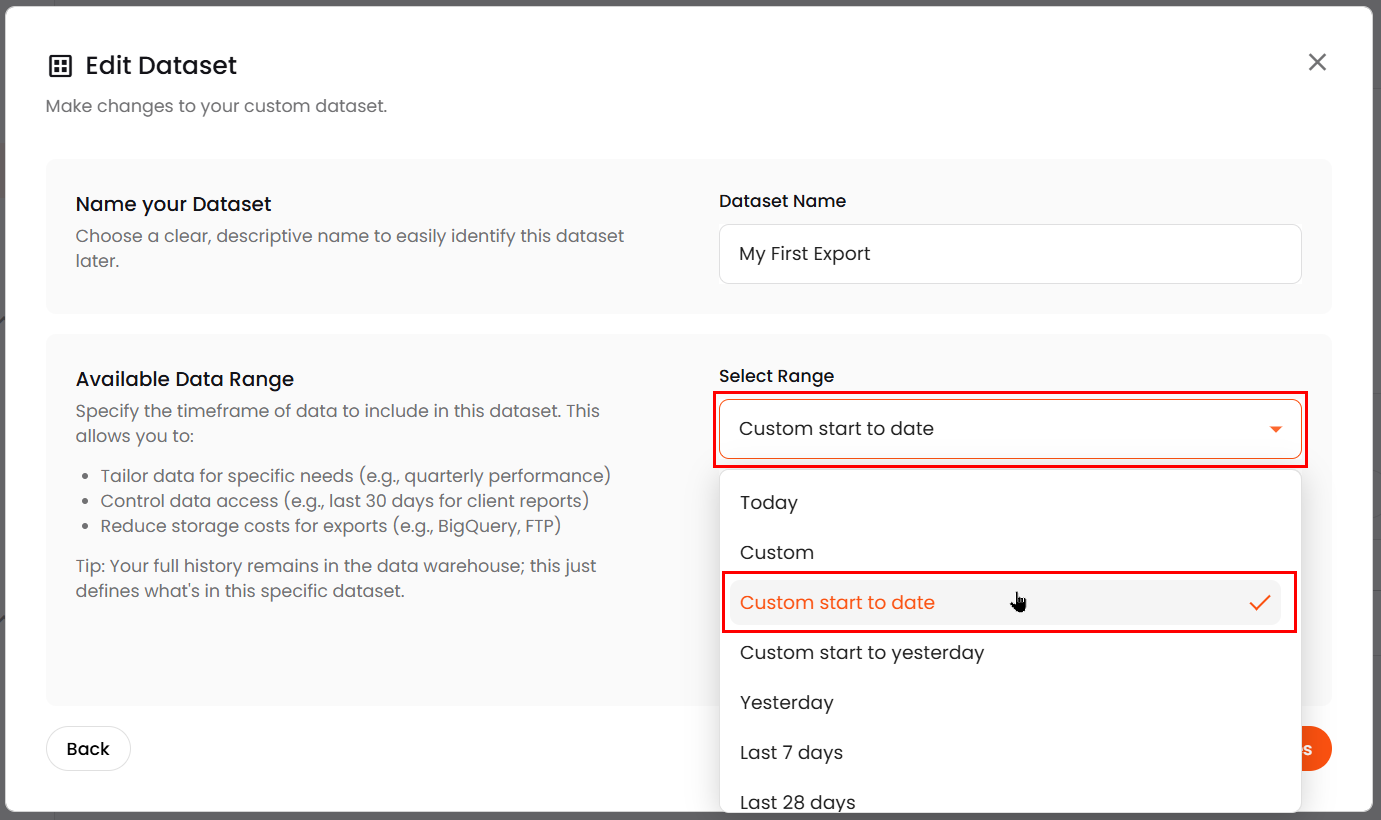Click the Back button
This screenshot has width=1381, height=820.
pyautogui.click(x=88, y=749)
